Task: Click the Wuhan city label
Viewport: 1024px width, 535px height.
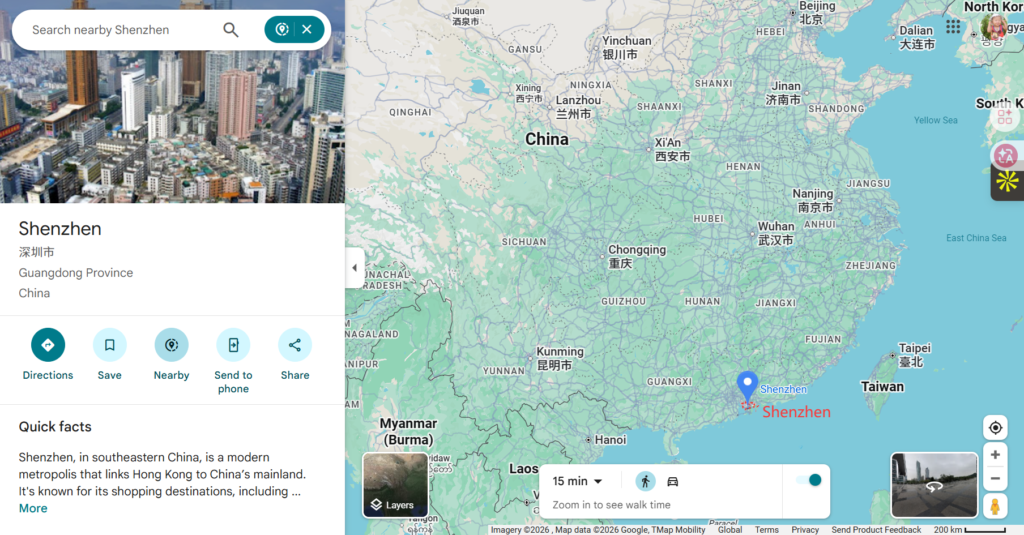Action: [x=776, y=233]
